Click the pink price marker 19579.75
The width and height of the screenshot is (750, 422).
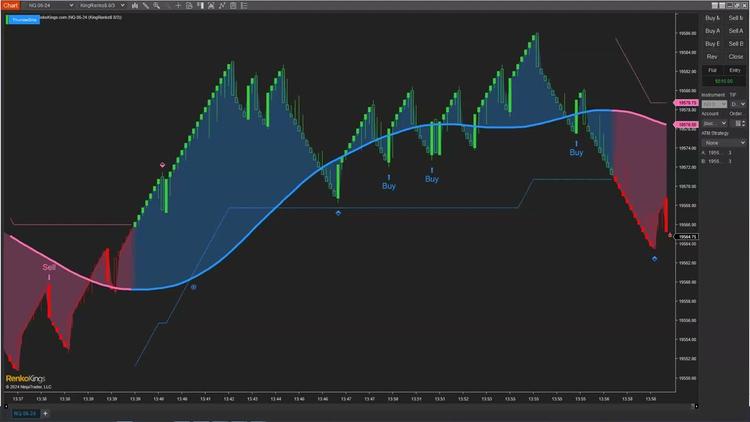pyautogui.click(x=686, y=103)
